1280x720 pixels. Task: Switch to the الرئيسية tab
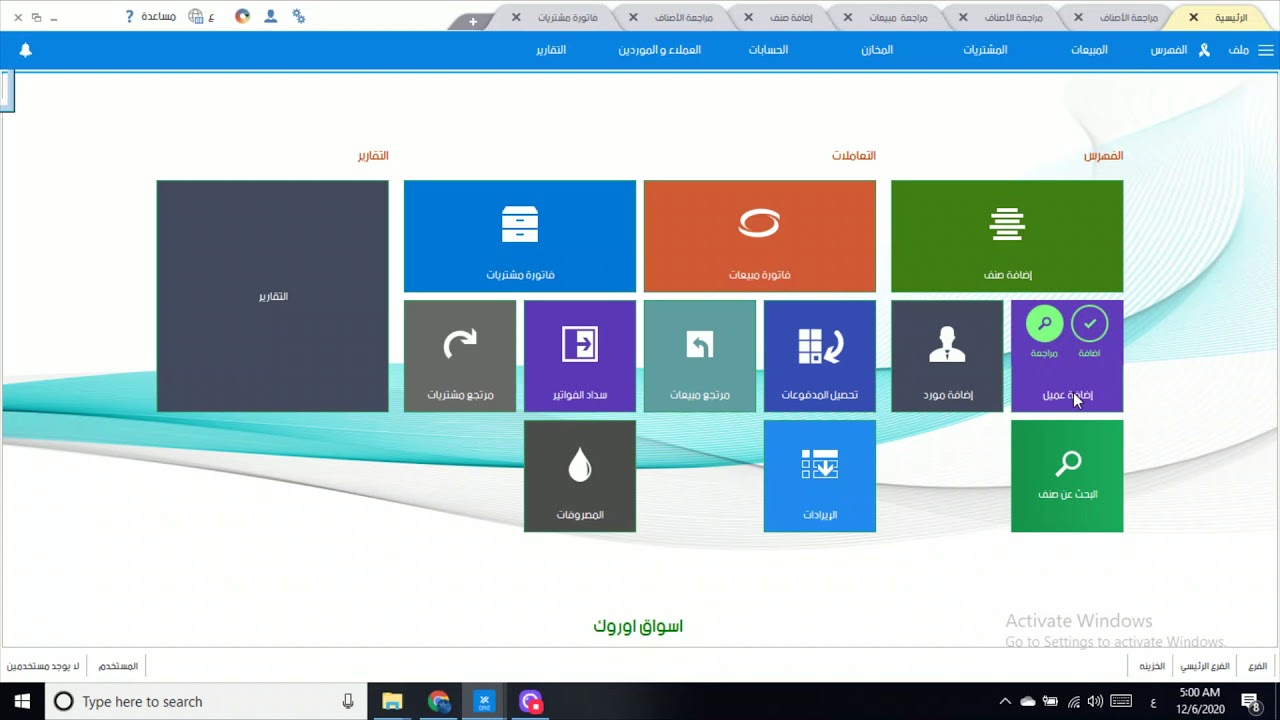pyautogui.click(x=1231, y=18)
